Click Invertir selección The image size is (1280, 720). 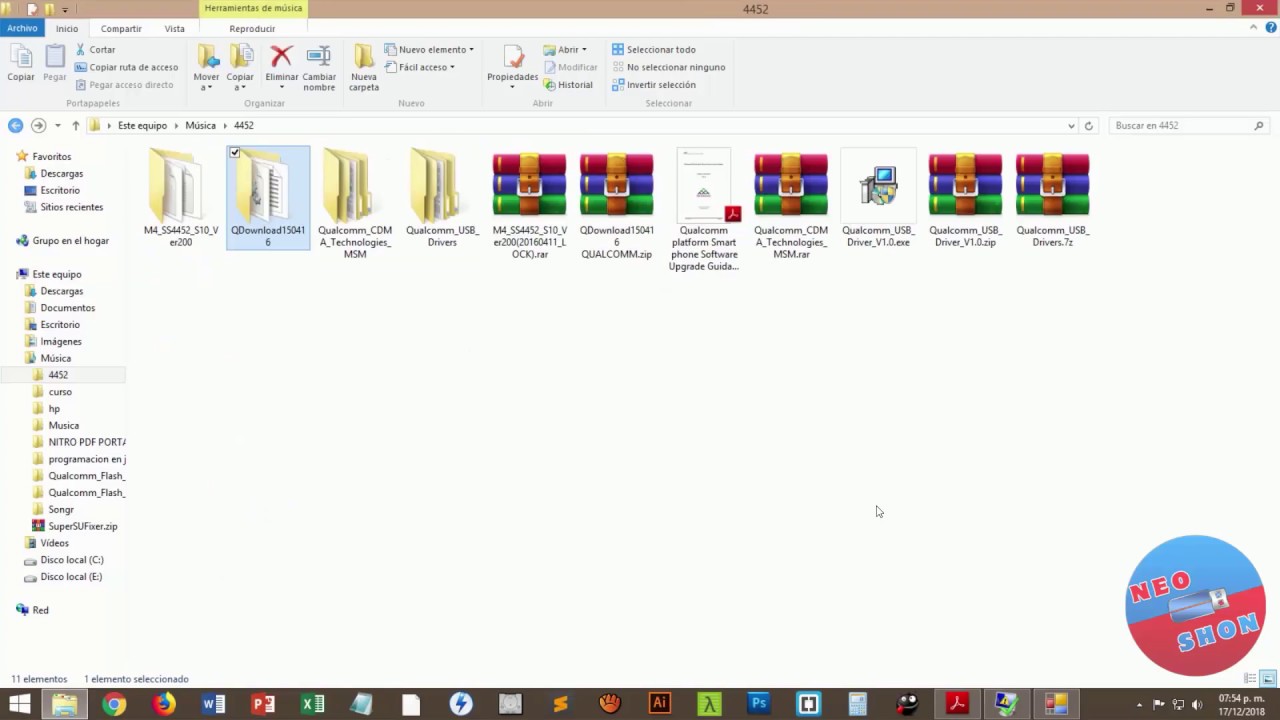[653, 85]
